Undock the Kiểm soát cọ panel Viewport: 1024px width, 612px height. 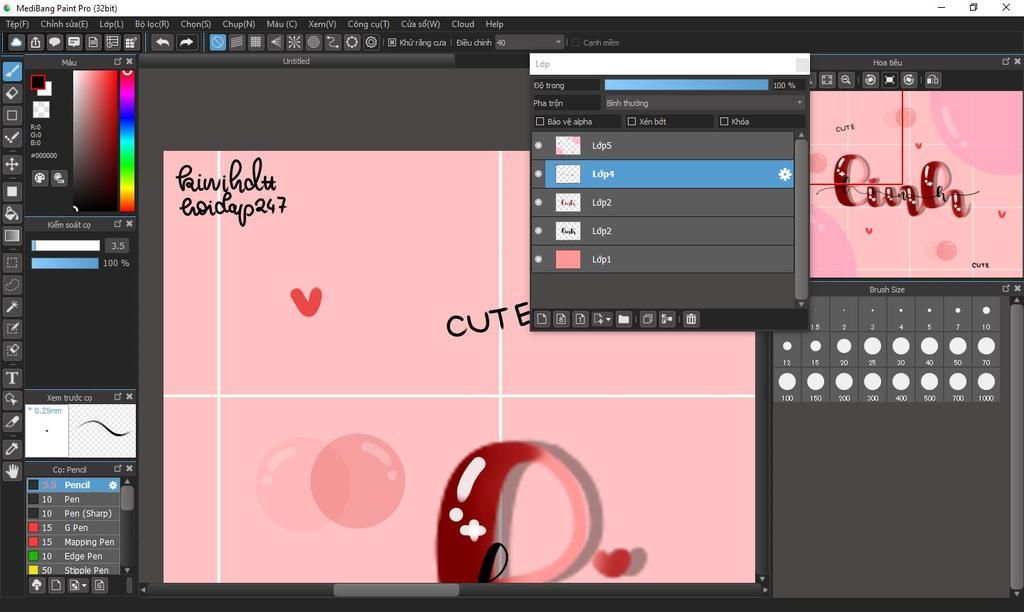point(118,224)
